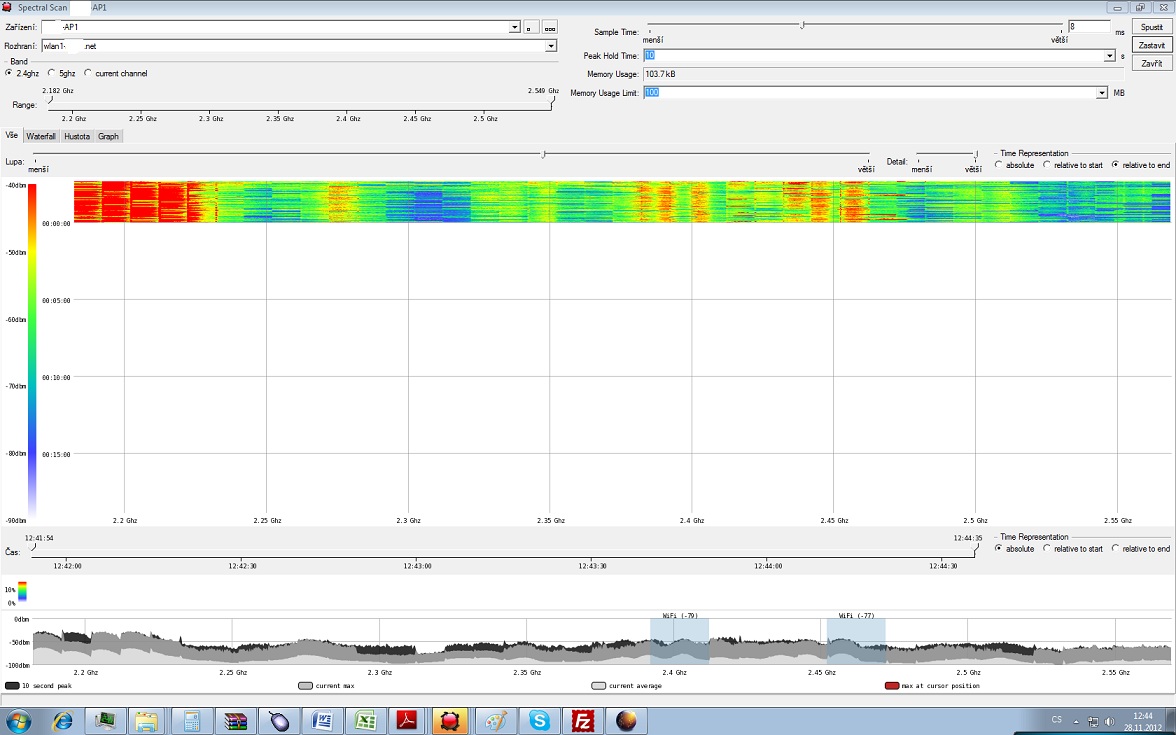The width and height of the screenshot is (1176, 735).
Task: Click the WiFi (-77) highlighted channel region
Action: click(x=856, y=641)
